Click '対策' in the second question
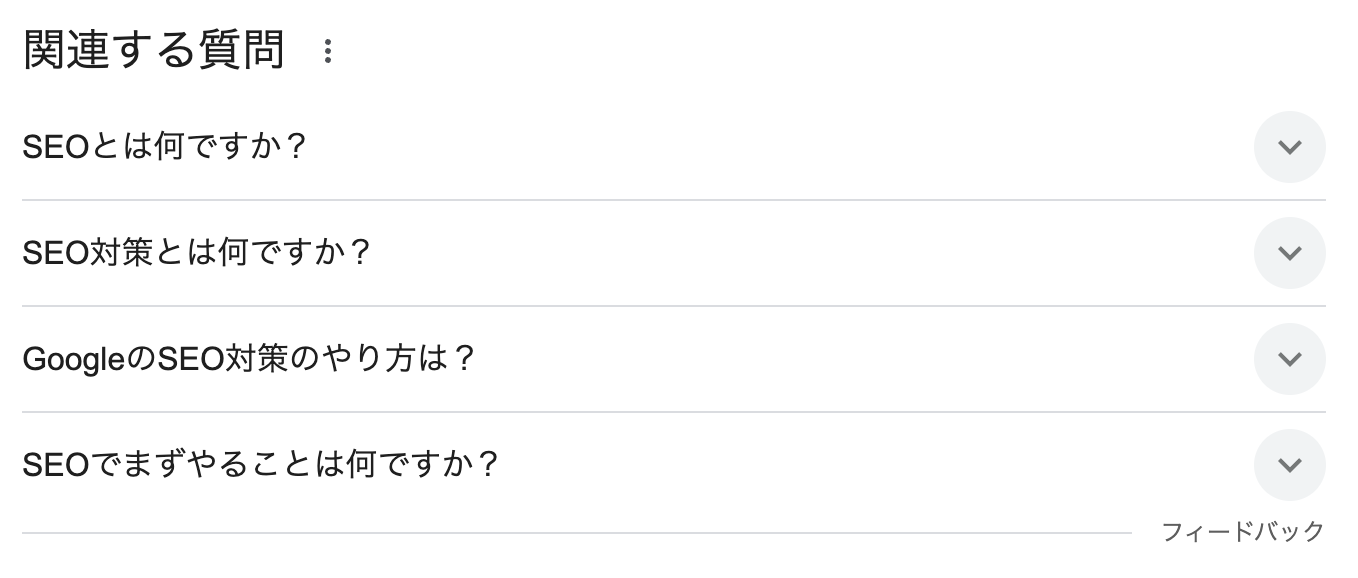Image resolution: width=1358 pixels, height=578 pixels. 122,253
